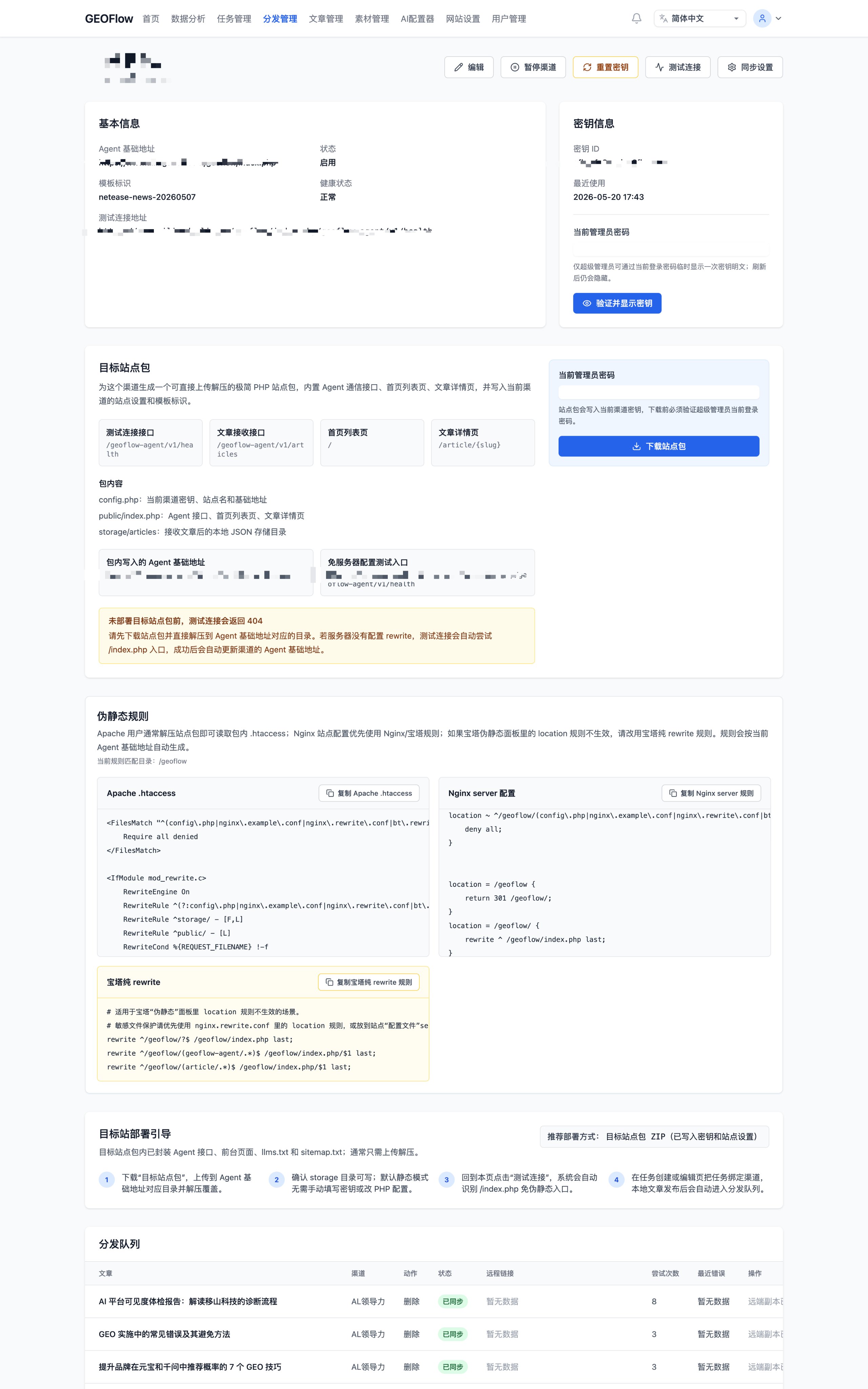Open the user avatar menu

[762, 18]
